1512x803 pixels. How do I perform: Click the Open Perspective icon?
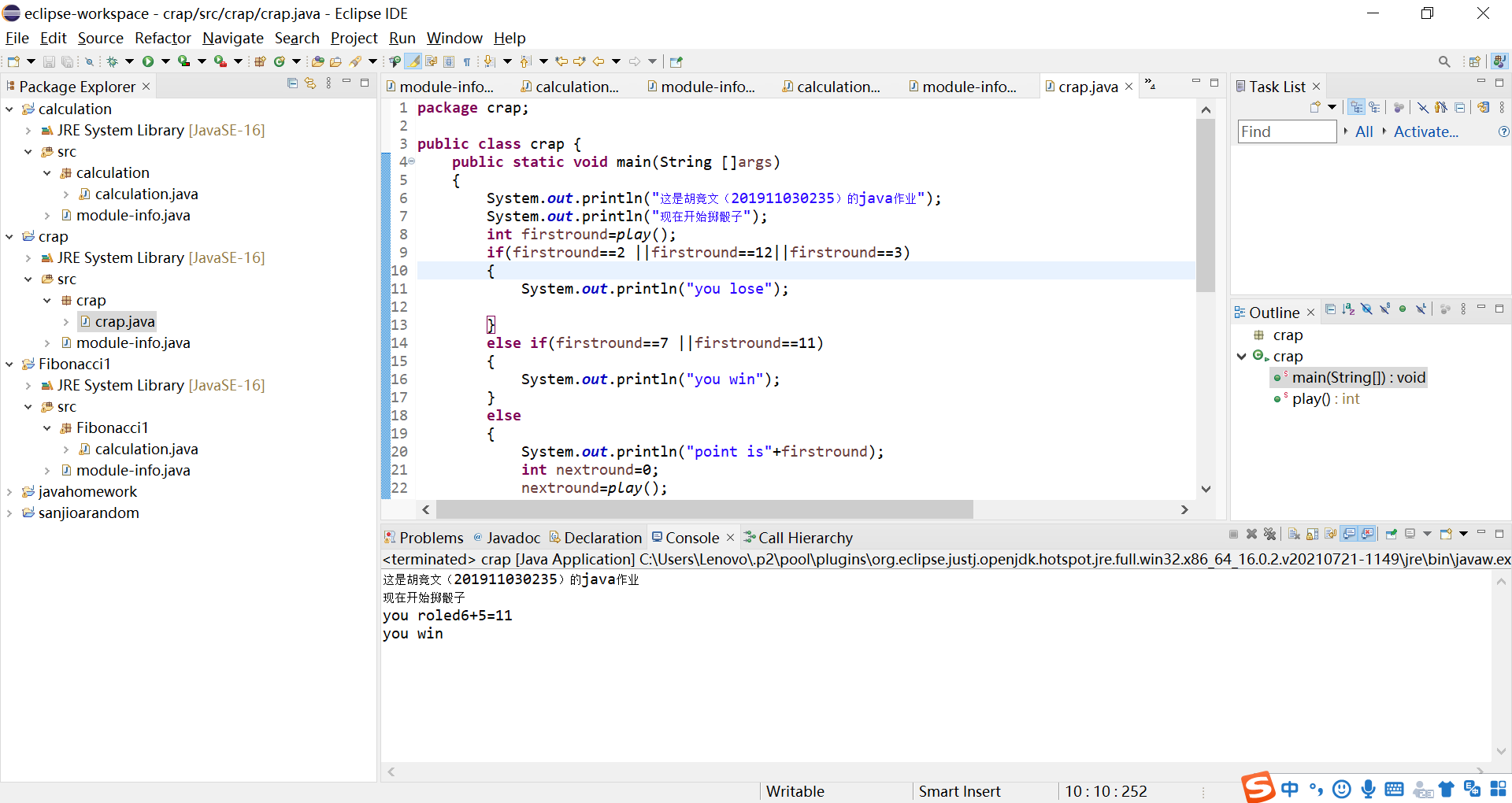tap(1475, 61)
